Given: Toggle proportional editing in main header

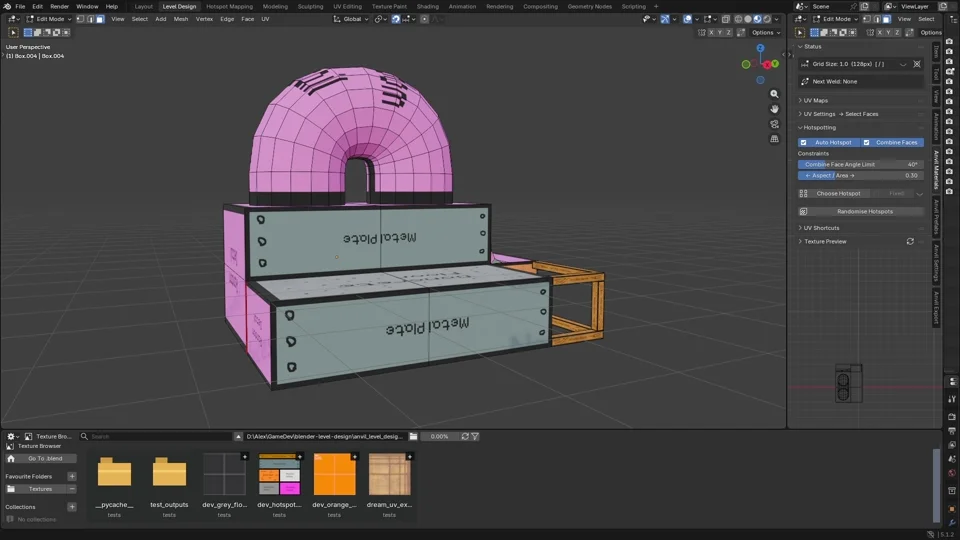Looking at the screenshot, I should point(424,19).
